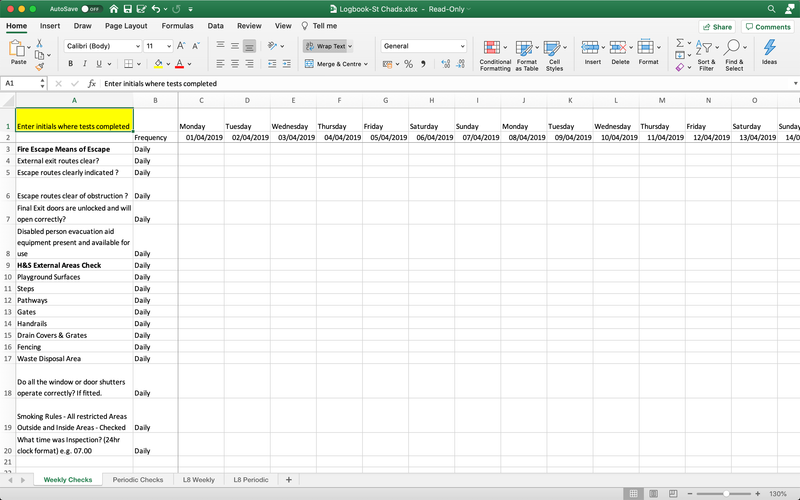Screen dimensions: 800x500
Task: Decrease font size with smaller A icon
Action: [x=196, y=46]
